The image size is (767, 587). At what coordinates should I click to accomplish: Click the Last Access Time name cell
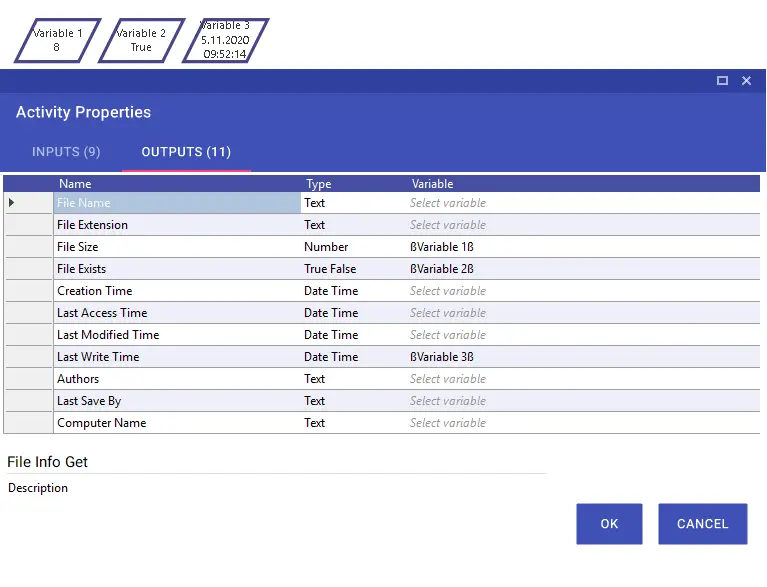(177, 313)
